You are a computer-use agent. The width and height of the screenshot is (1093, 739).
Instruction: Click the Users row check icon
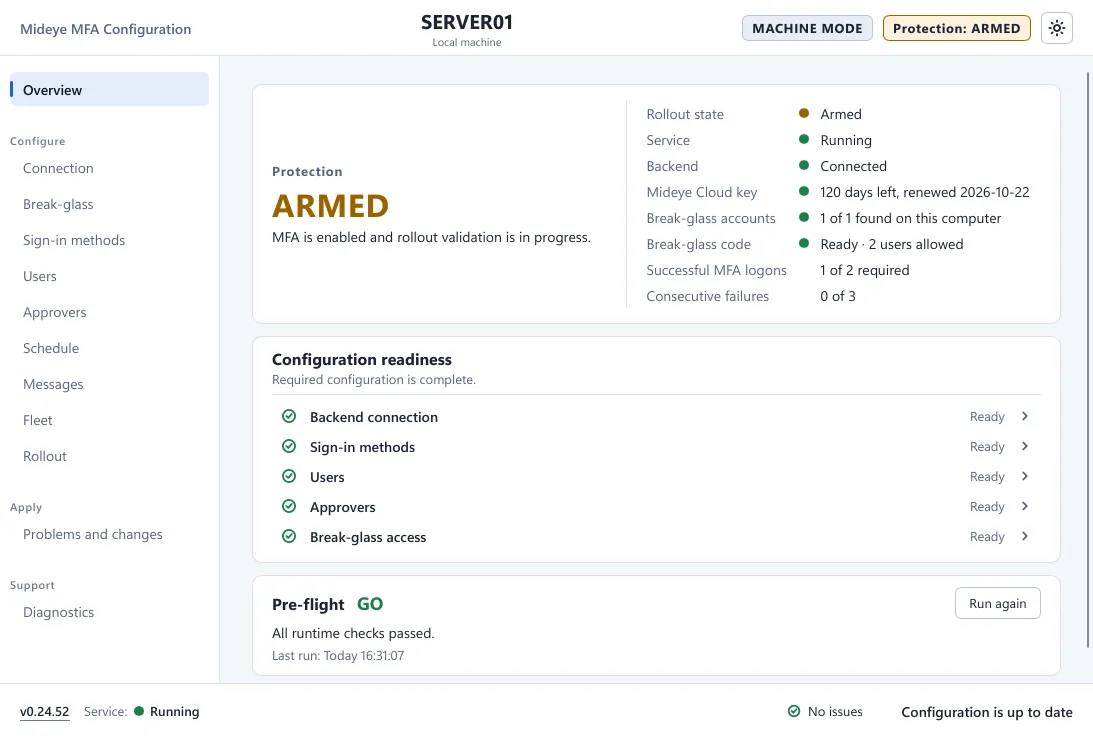tap(289, 476)
